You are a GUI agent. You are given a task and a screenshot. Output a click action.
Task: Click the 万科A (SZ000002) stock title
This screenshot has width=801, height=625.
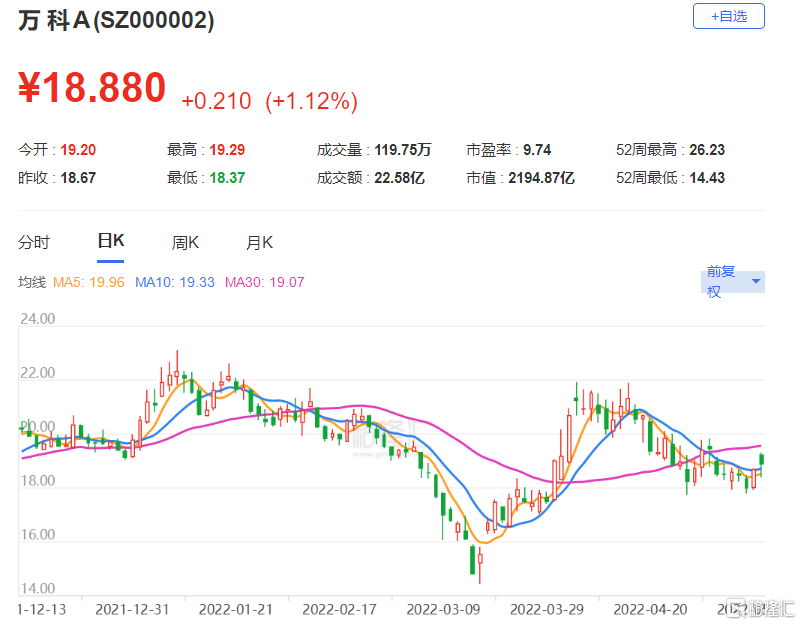116,22
